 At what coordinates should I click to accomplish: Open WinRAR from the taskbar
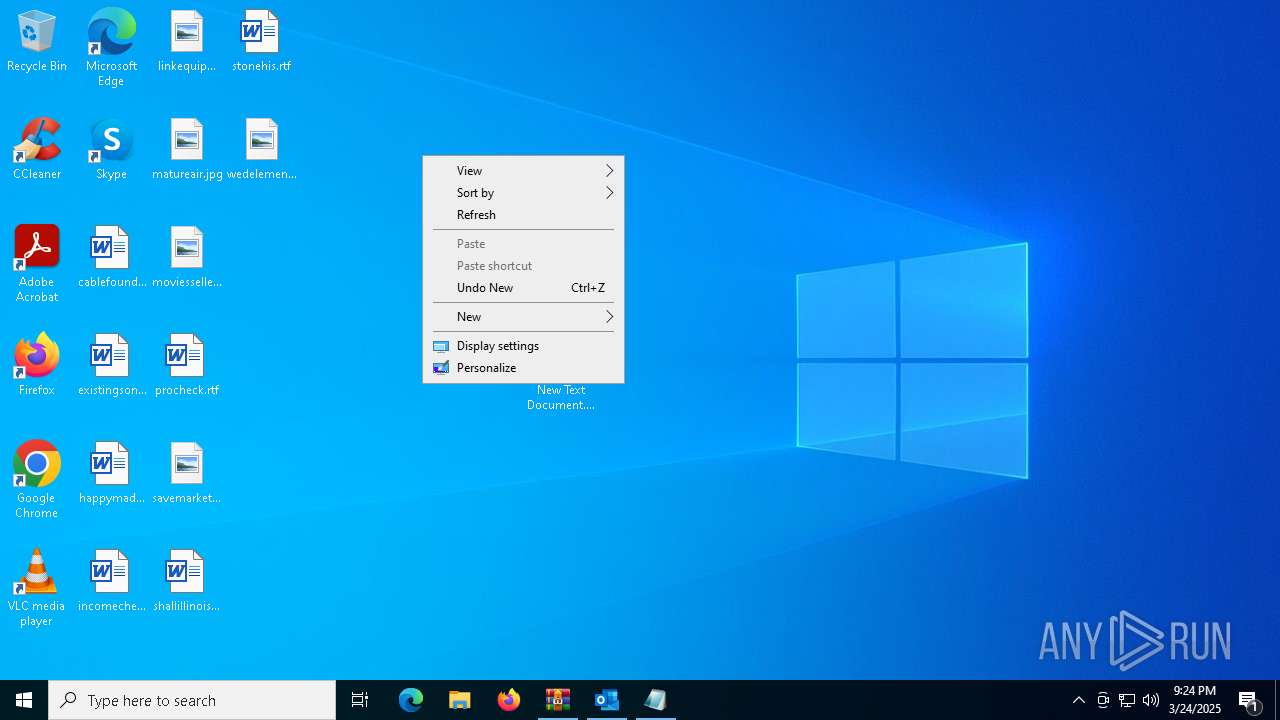click(558, 700)
